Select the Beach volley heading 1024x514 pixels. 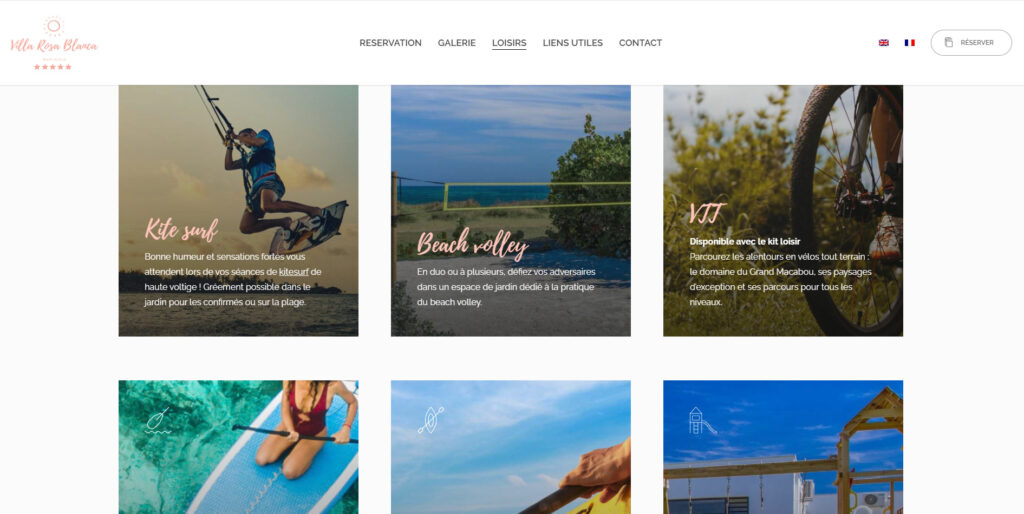473,245
